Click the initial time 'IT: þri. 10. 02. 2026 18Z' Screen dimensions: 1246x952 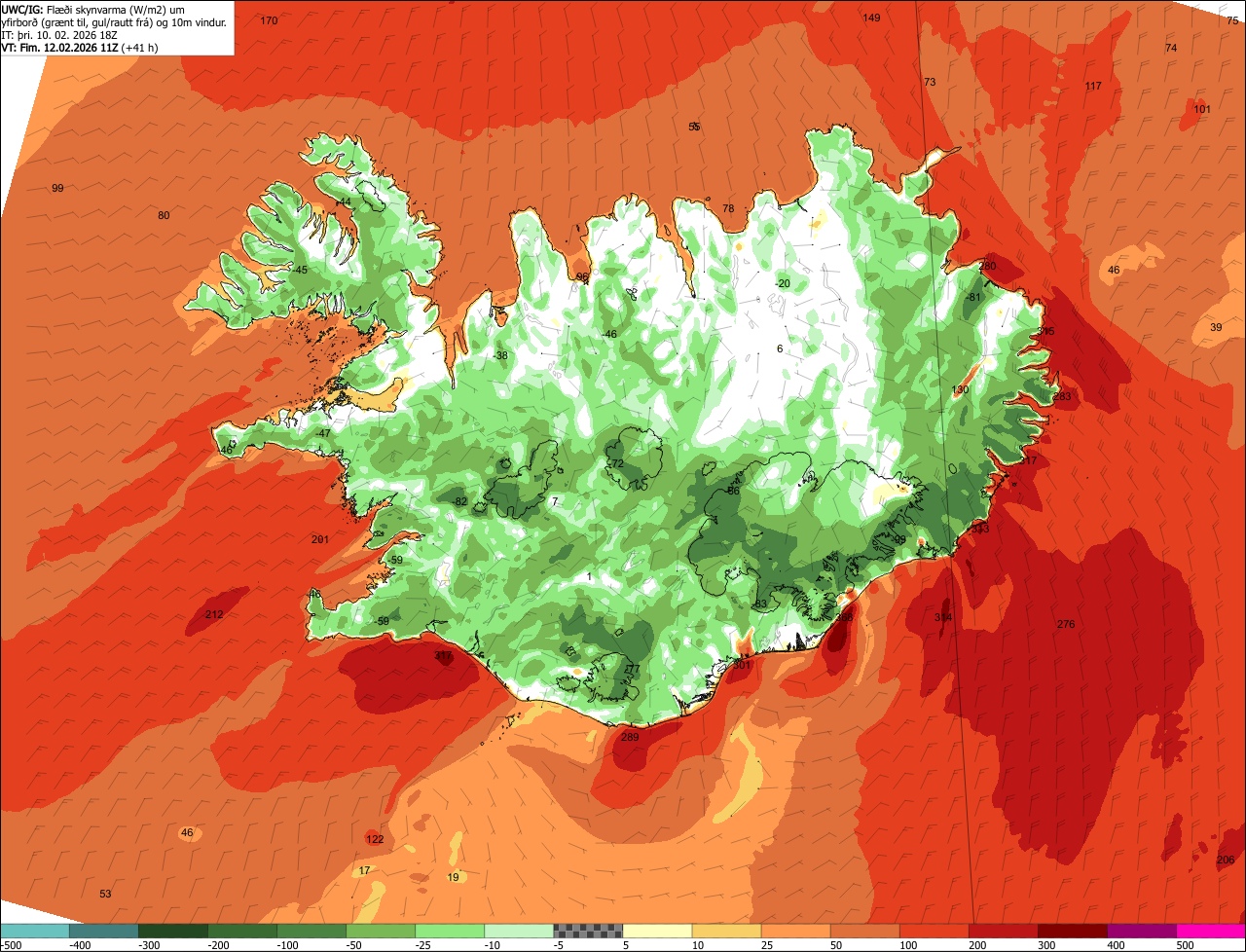(59, 35)
